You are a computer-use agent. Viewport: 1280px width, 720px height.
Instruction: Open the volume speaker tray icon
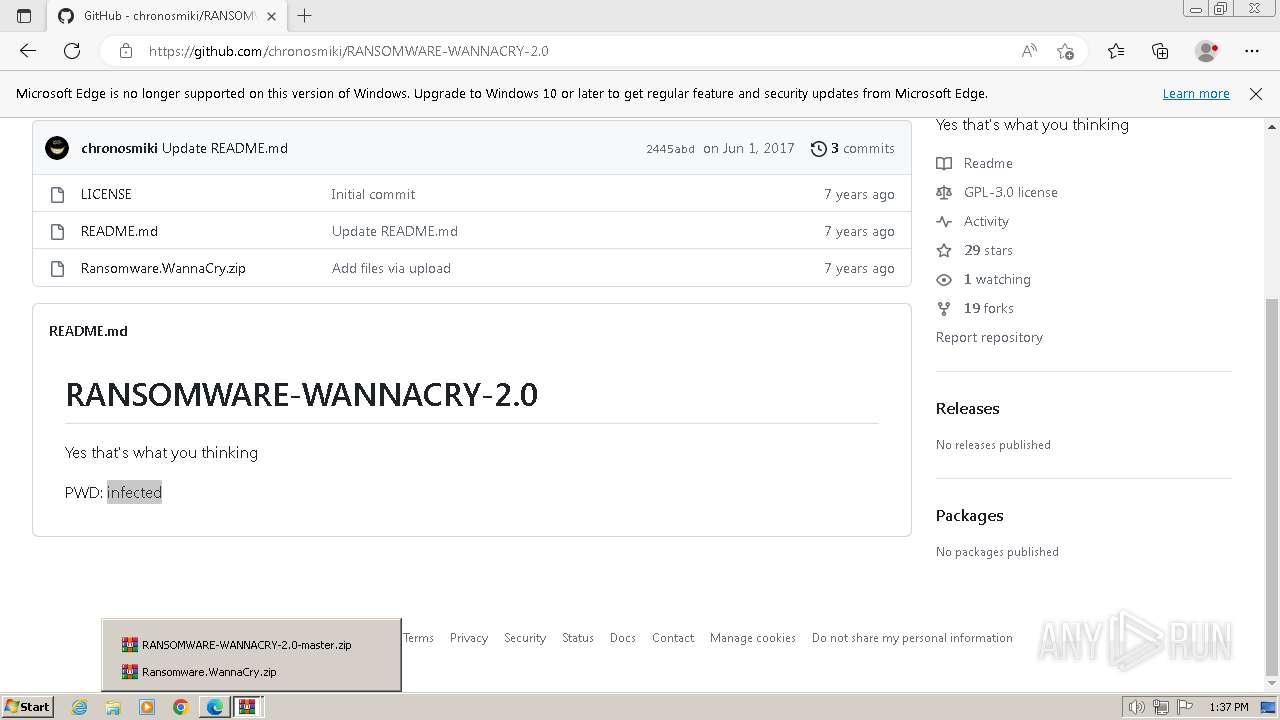[1136, 707]
